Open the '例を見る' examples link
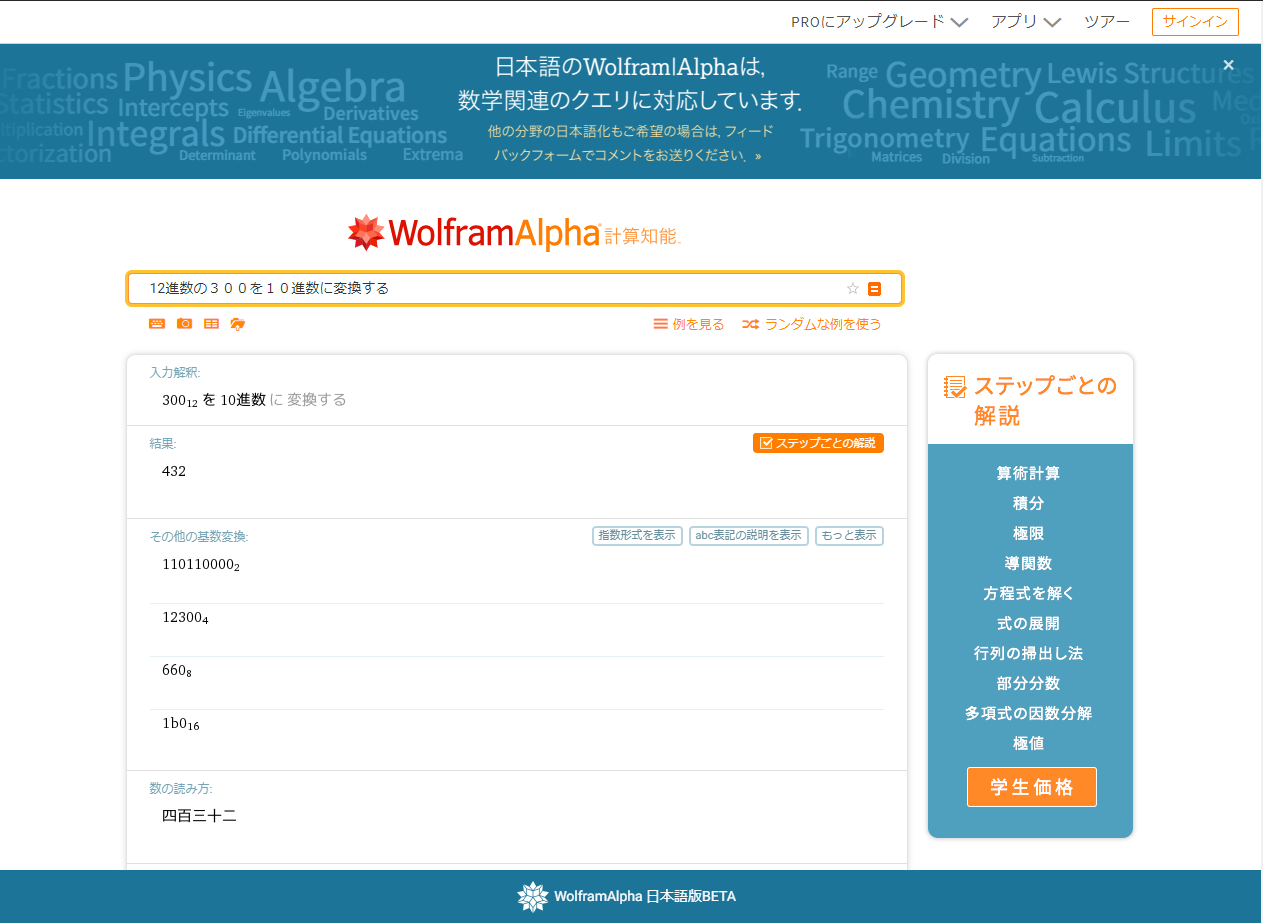Image resolution: width=1263 pixels, height=923 pixels. (x=689, y=324)
